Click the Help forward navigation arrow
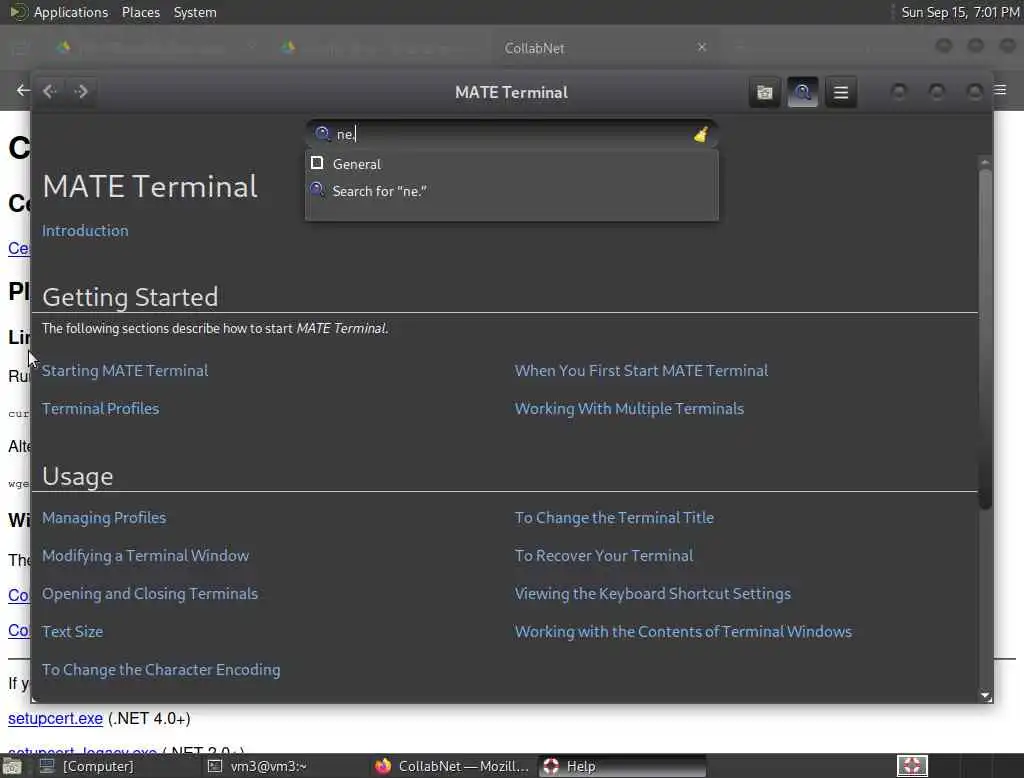This screenshot has height=778, width=1024. pos(81,91)
